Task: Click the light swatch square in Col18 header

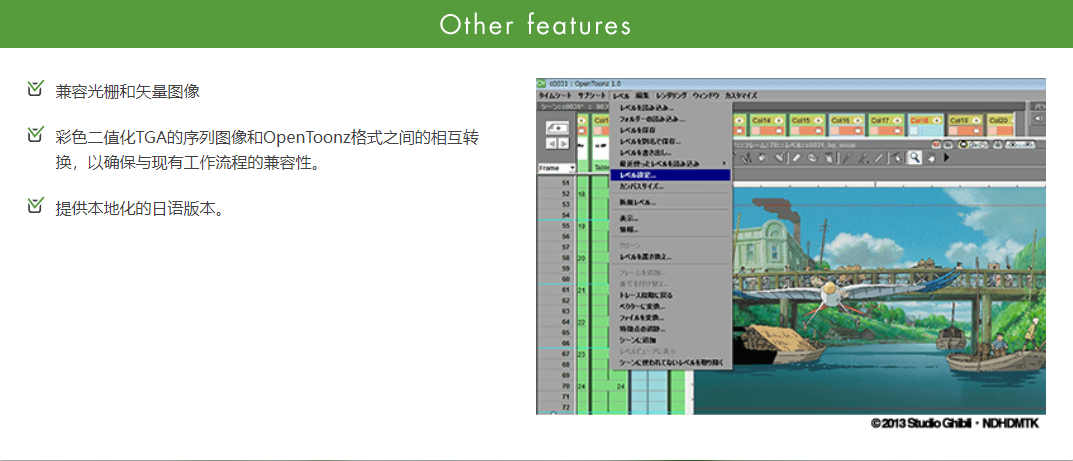Action: click(914, 131)
